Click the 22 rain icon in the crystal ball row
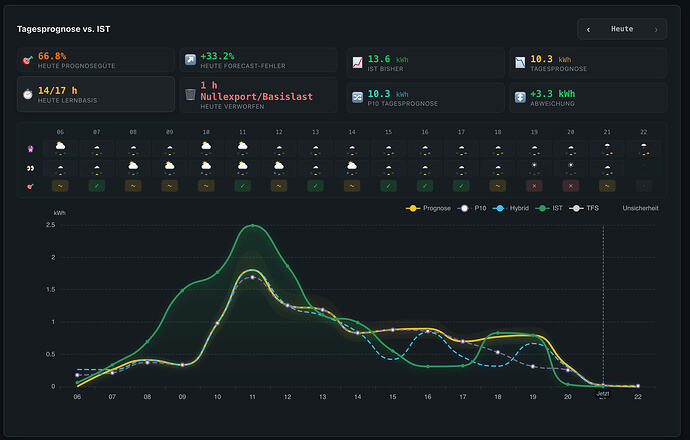The height and width of the screenshot is (440, 690). [644, 148]
